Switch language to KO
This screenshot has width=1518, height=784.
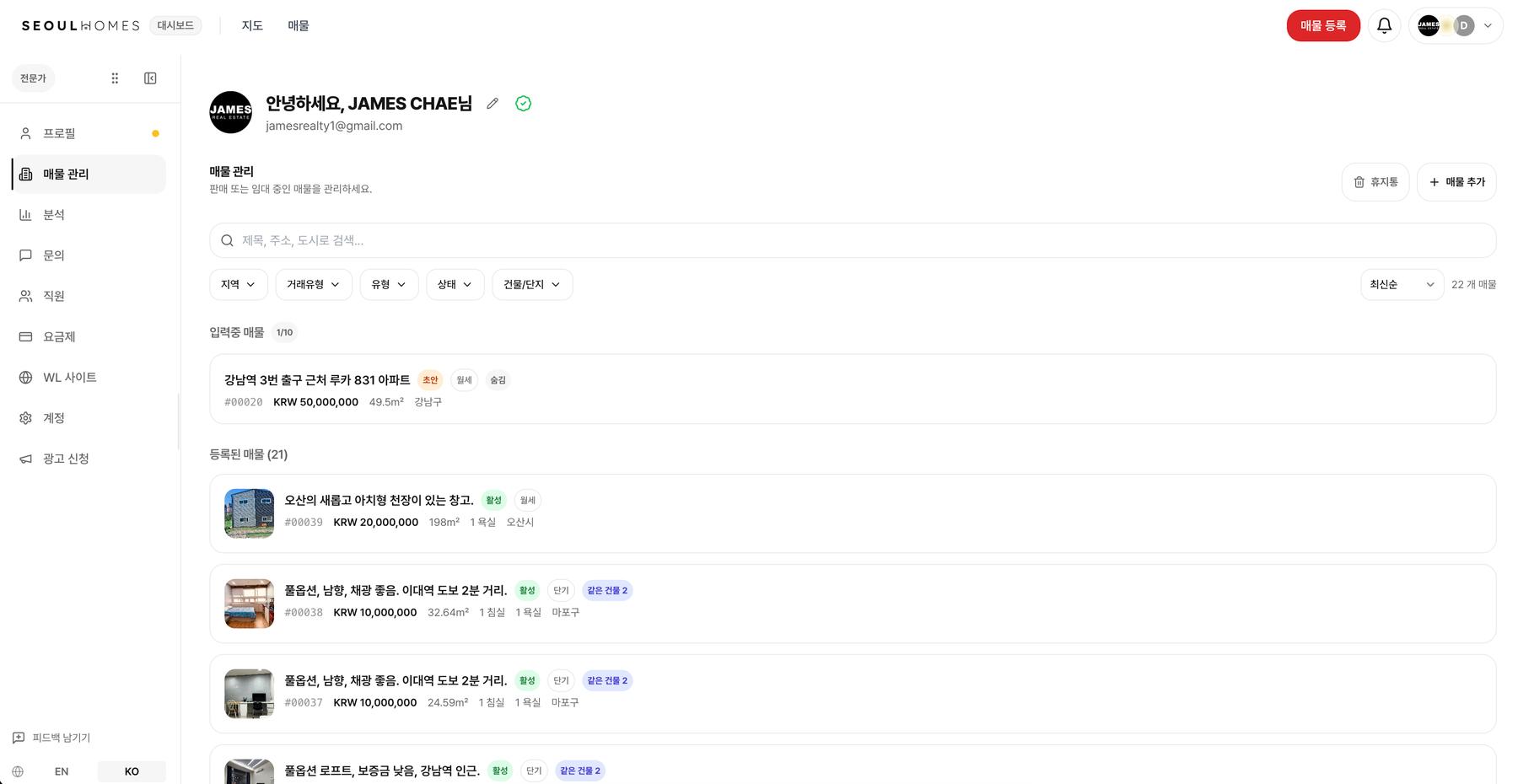132,771
